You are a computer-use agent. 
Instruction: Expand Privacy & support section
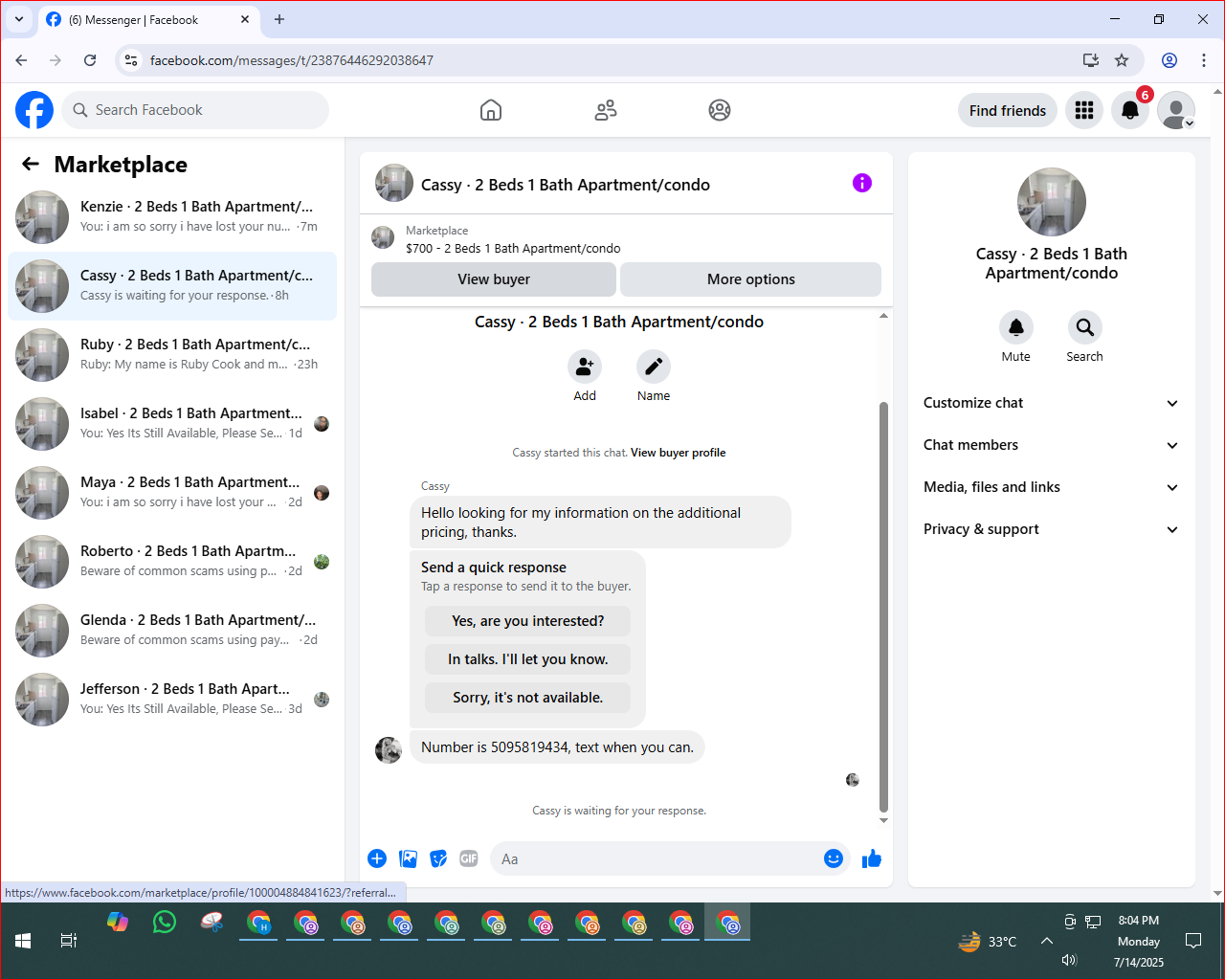click(1052, 529)
